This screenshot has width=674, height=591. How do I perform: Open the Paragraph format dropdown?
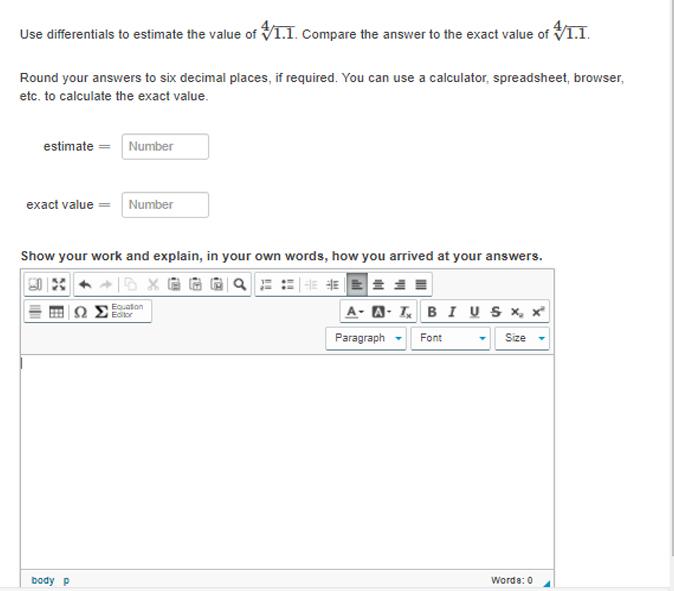coord(366,338)
